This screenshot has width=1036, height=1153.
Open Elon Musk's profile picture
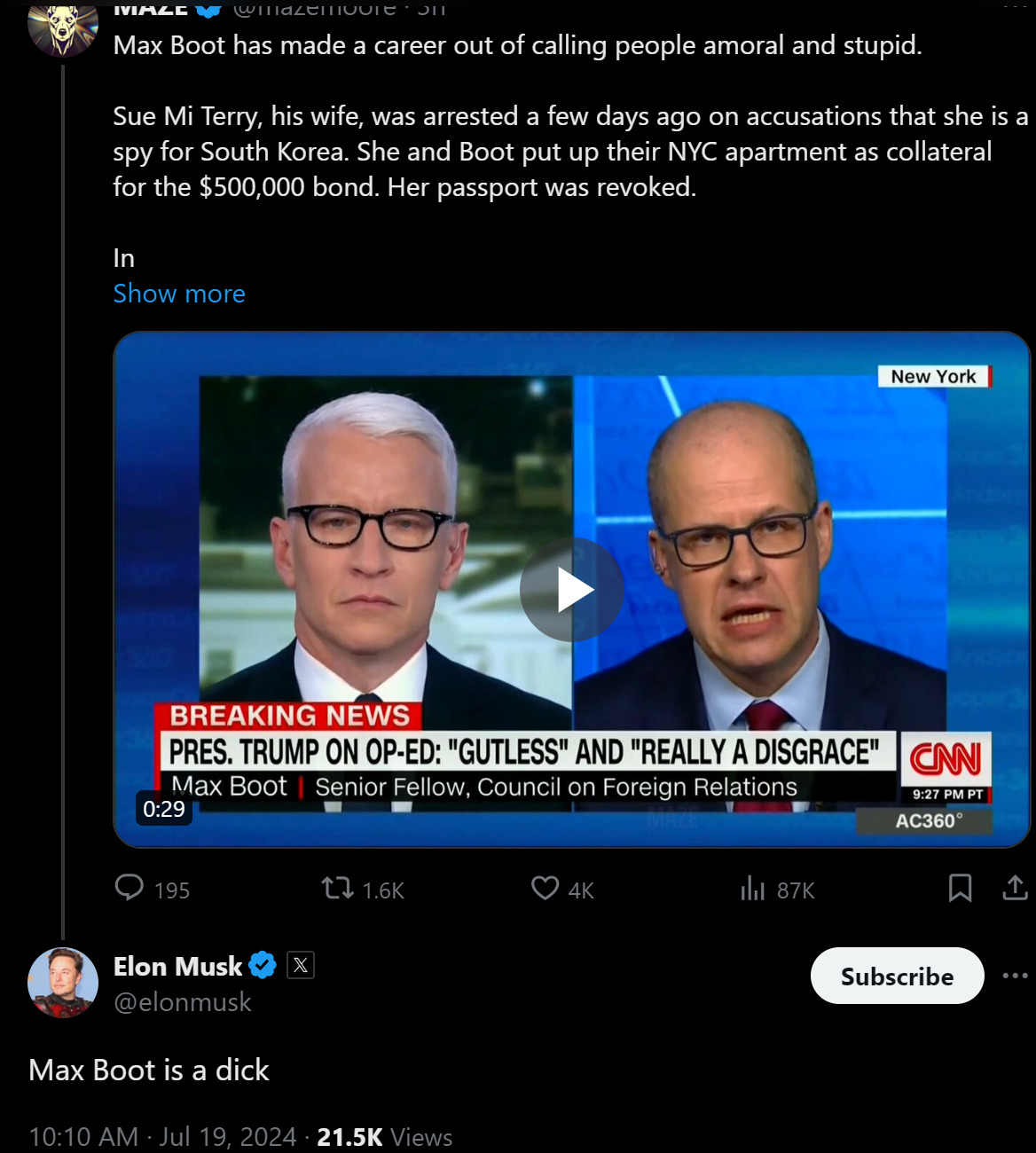63,982
